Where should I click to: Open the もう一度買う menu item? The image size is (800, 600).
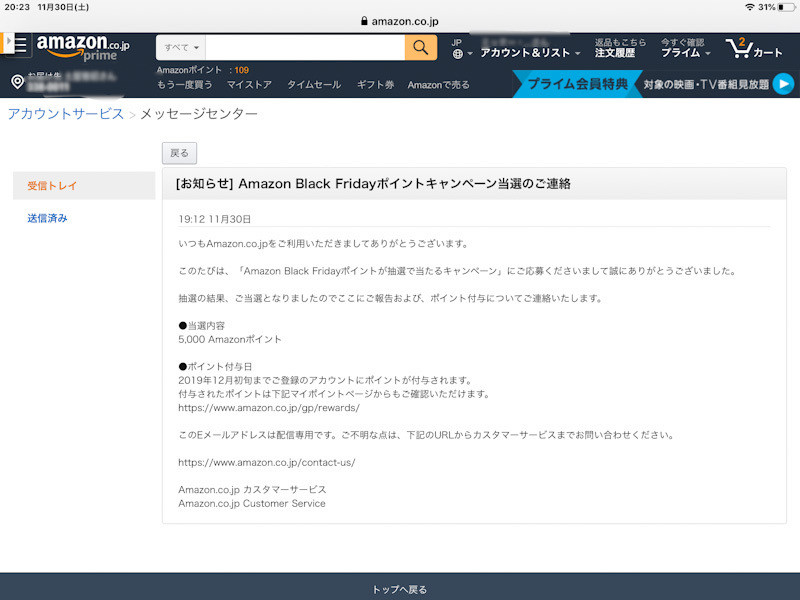[x=185, y=85]
